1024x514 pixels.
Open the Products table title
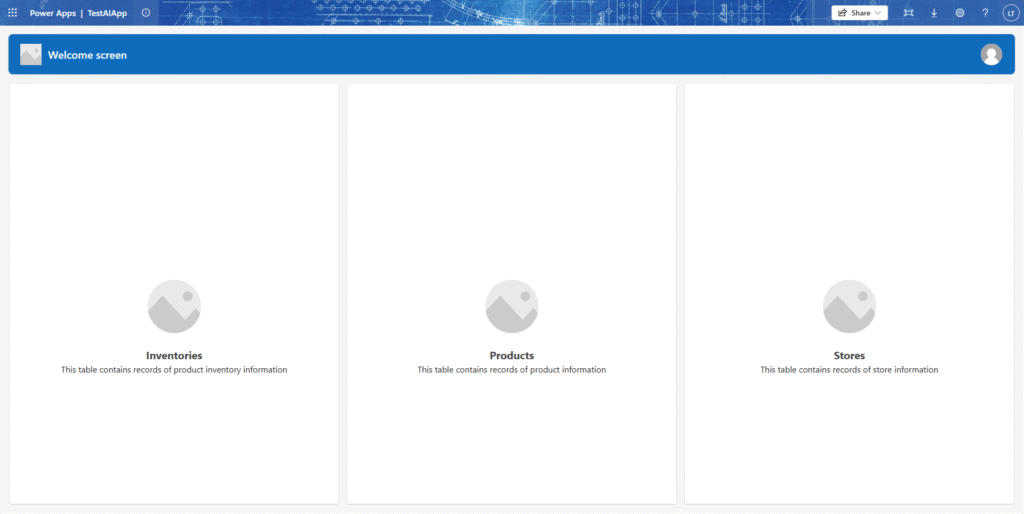[511, 355]
